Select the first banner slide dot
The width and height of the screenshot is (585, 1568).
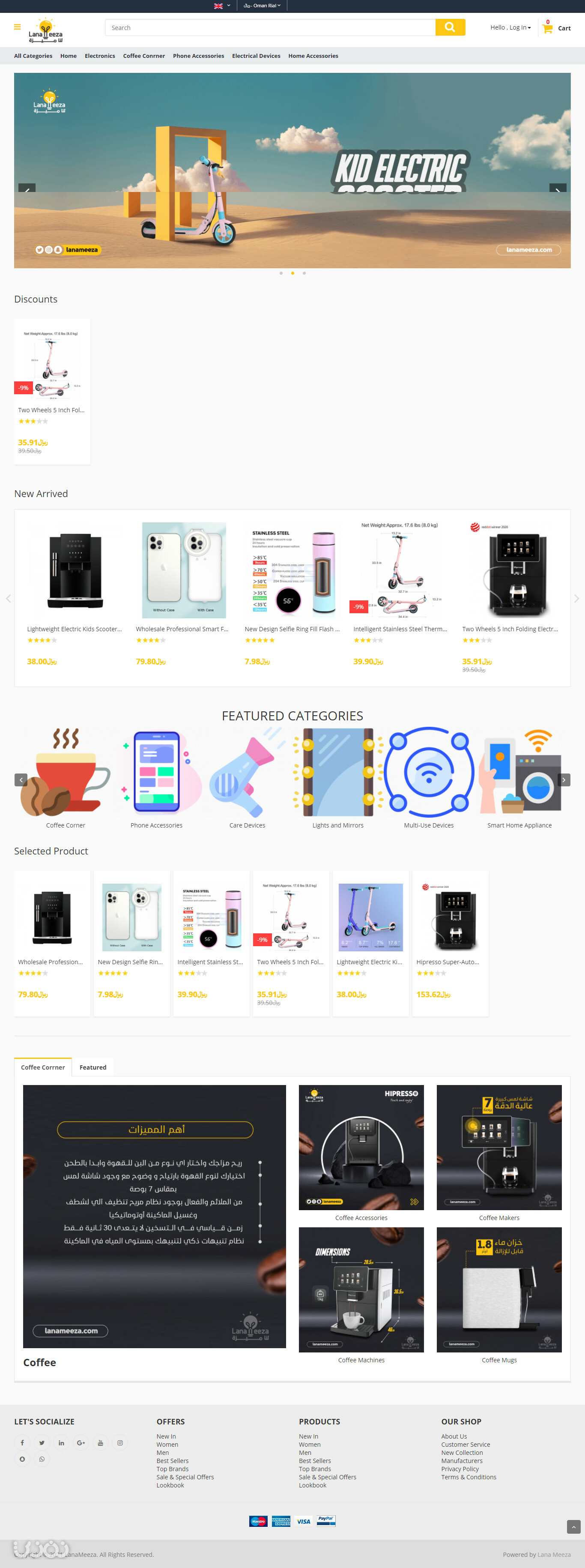click(281, 273)
